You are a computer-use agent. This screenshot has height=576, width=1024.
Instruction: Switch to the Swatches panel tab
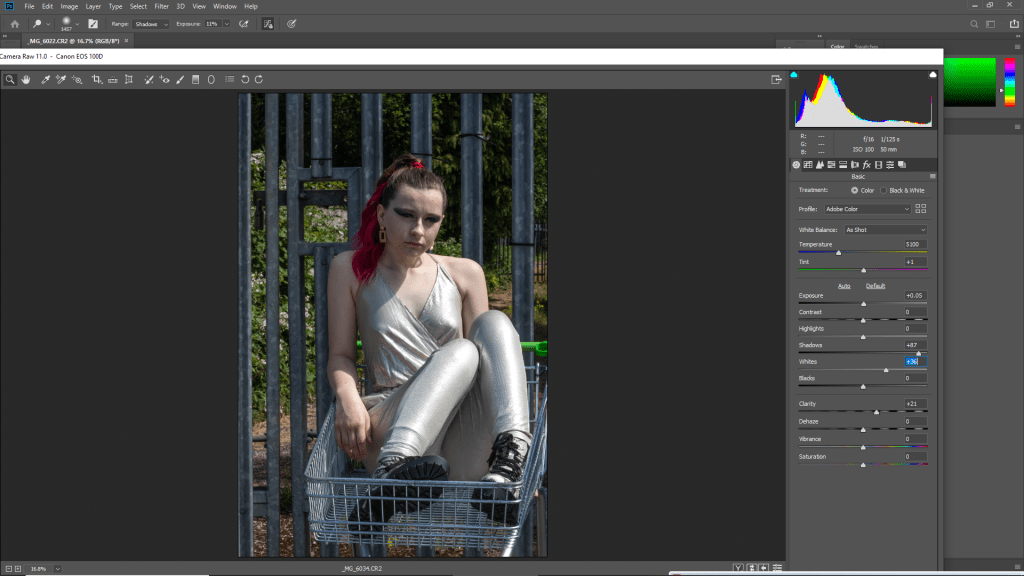[866, 46]
